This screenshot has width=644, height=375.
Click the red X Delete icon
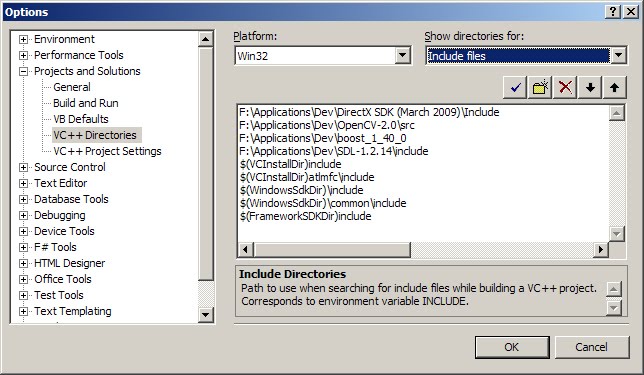coord(565,87)
